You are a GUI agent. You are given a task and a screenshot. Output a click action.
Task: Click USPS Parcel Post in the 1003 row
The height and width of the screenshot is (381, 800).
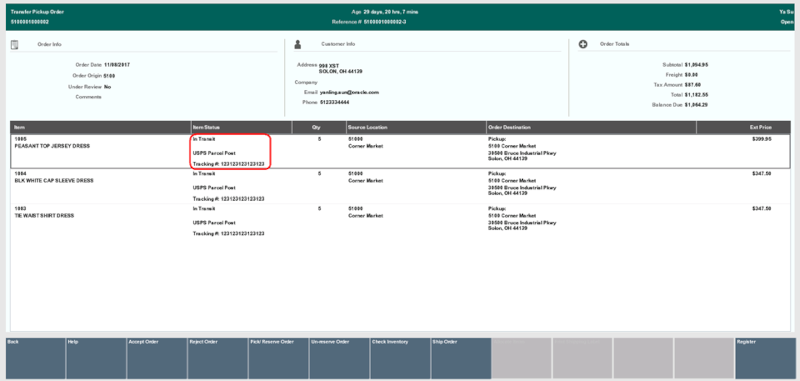point(214,223)
